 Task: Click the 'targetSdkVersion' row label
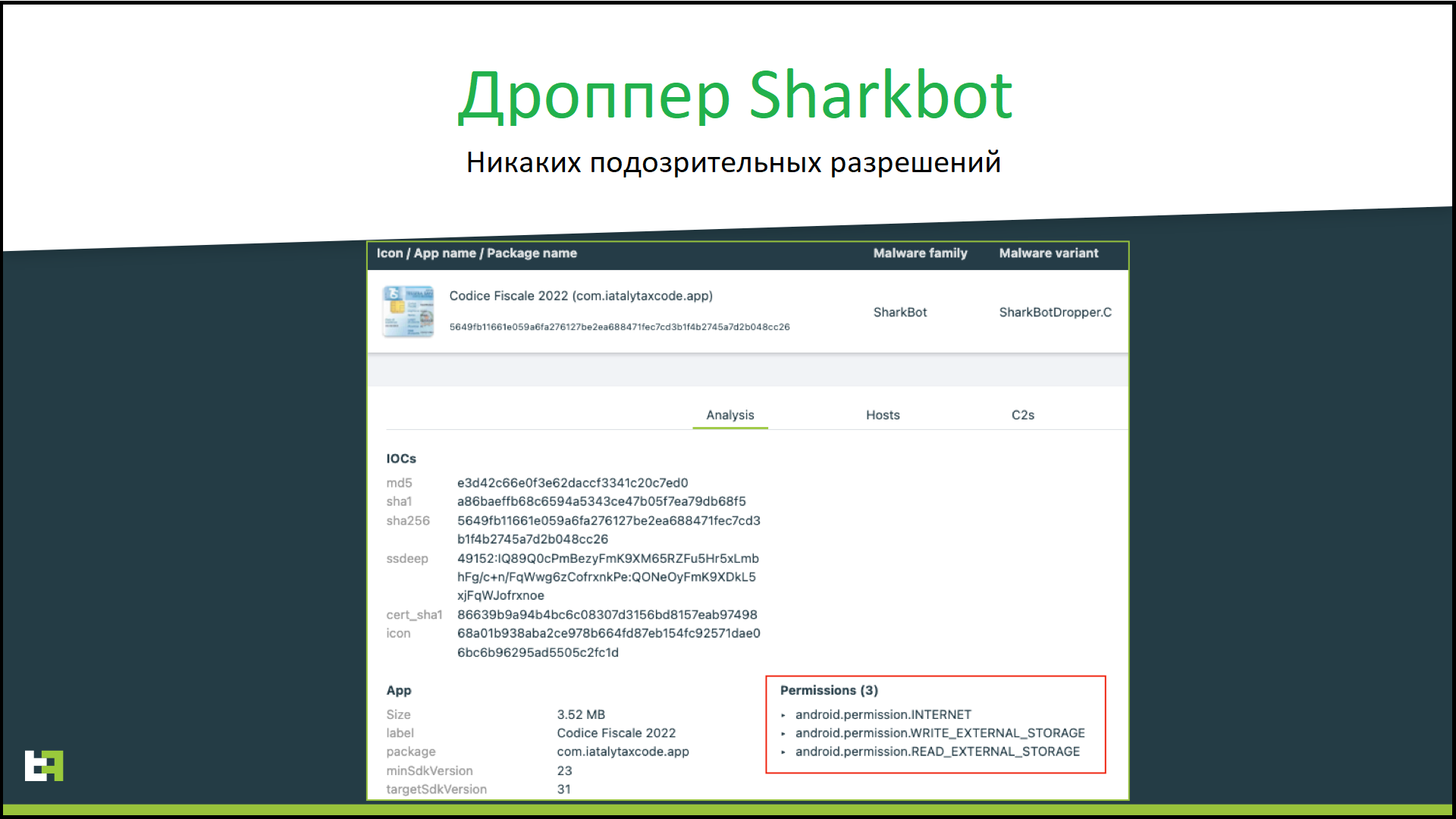click(x=436, y=789)
